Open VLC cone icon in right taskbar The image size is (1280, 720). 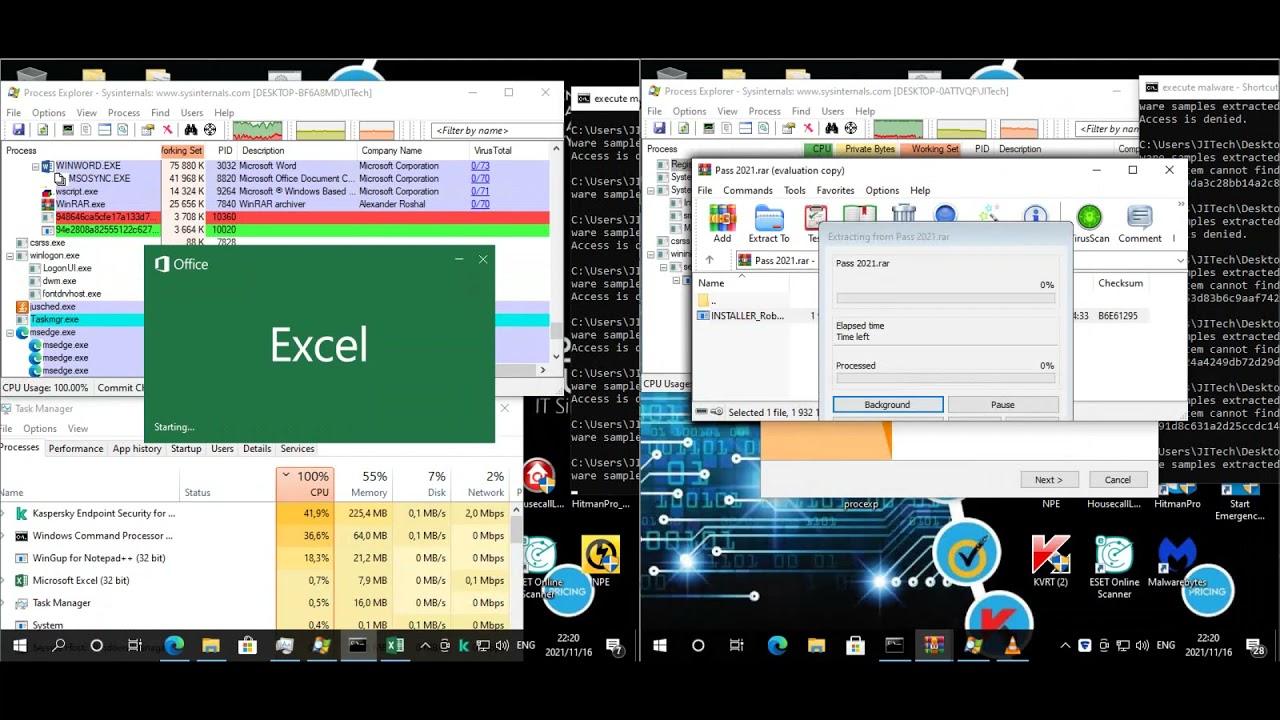[1011, 646]
